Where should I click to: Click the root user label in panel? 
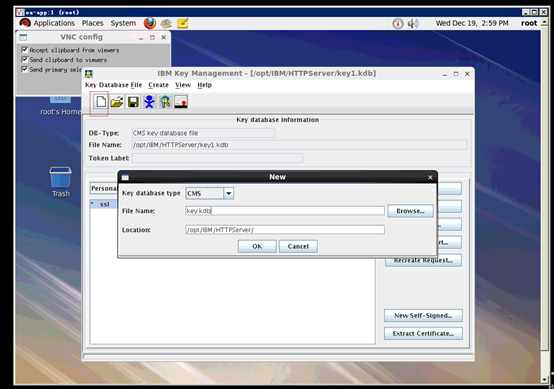point(529,23)
